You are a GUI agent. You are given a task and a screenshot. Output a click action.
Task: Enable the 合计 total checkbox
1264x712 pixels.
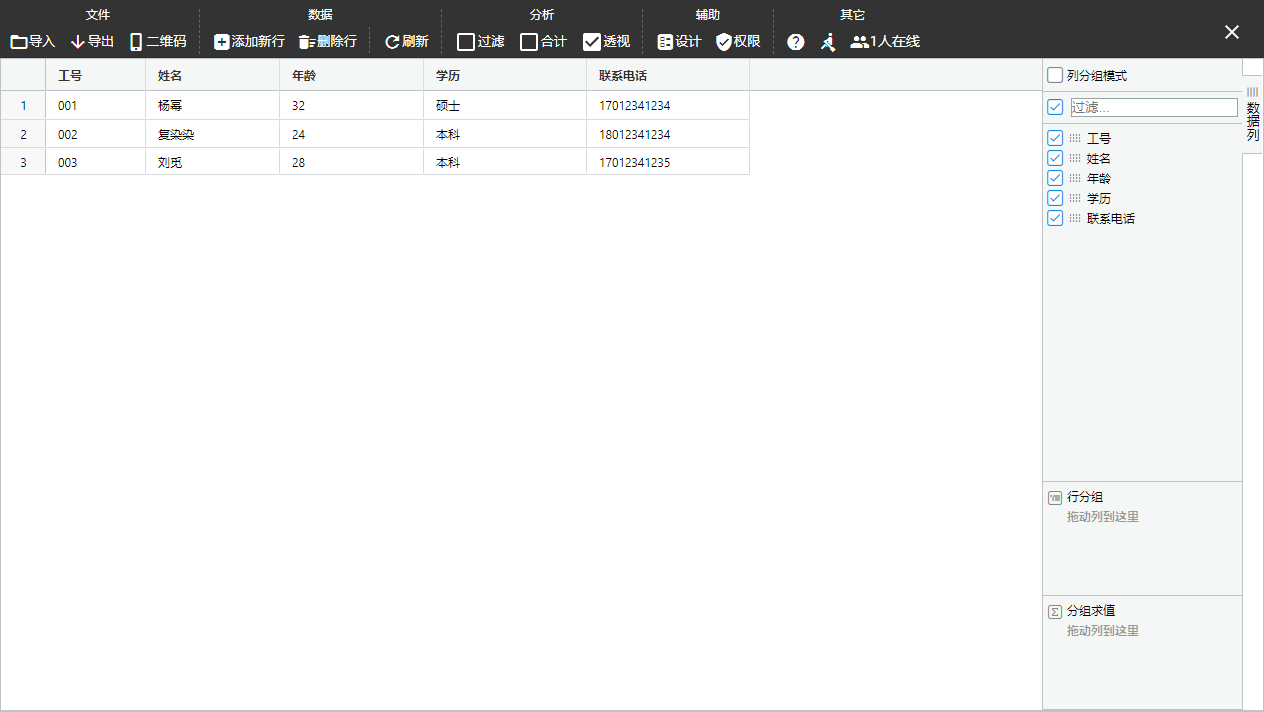pos(529,42)
